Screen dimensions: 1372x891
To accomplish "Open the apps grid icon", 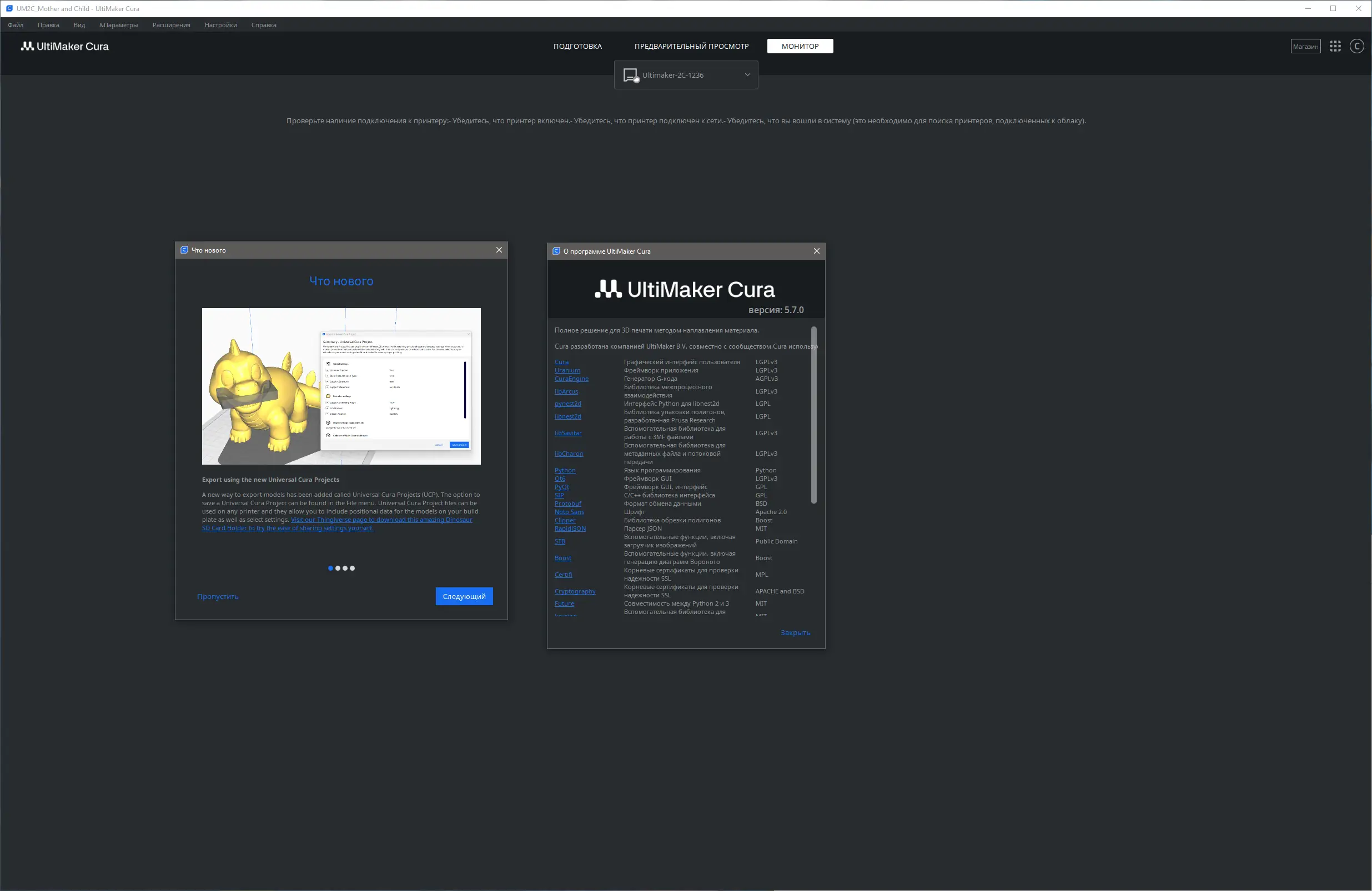I will [1335, 47].
